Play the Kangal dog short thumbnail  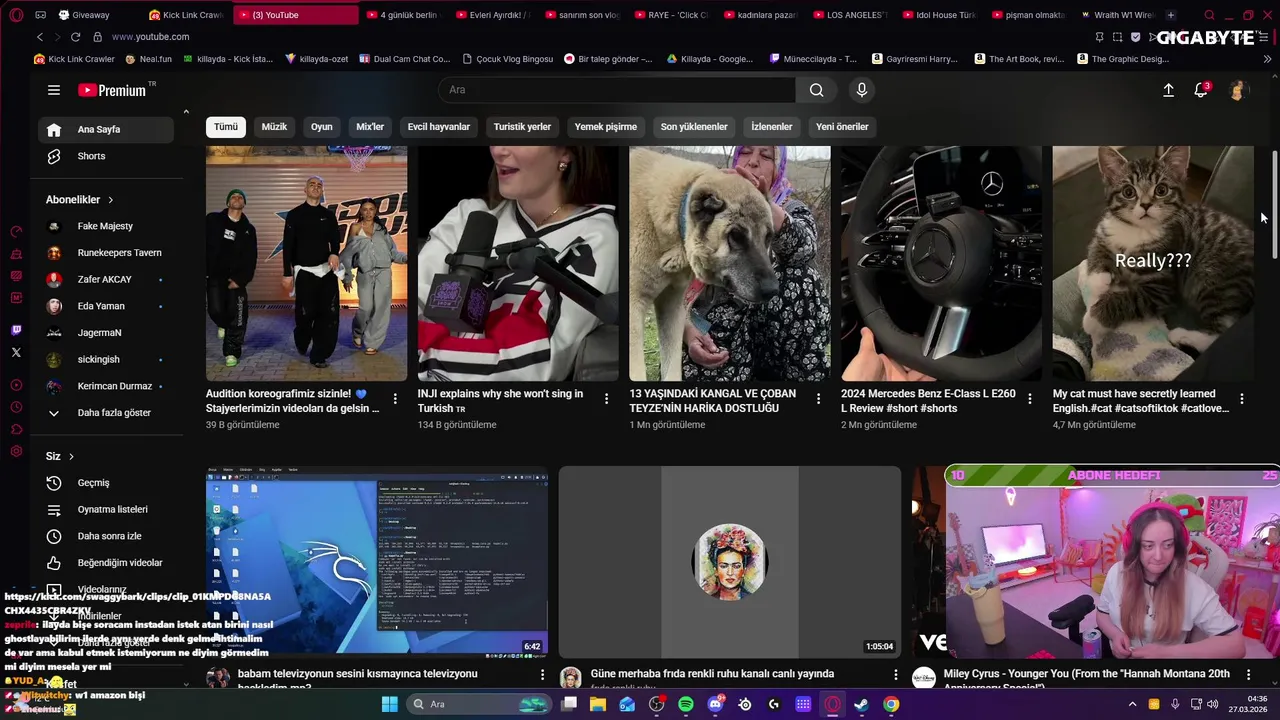730,264
